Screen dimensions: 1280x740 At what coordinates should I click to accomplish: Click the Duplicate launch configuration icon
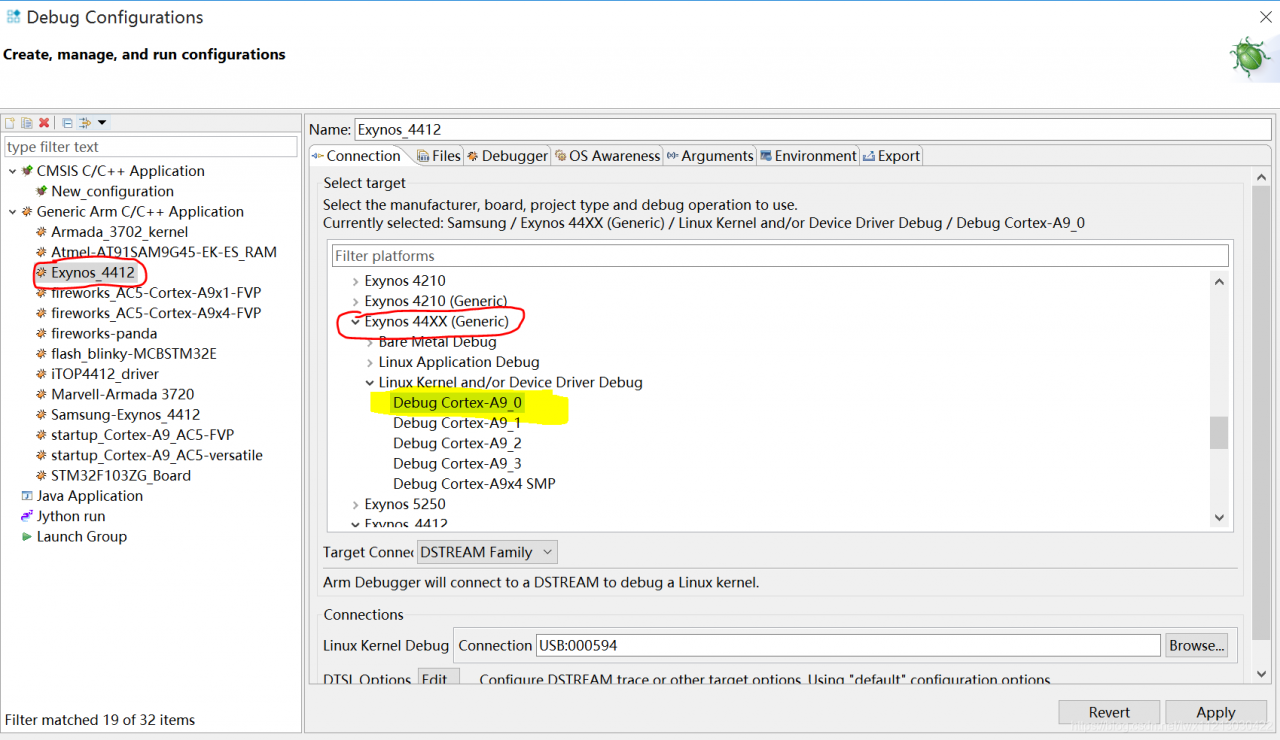click(27, 123)
